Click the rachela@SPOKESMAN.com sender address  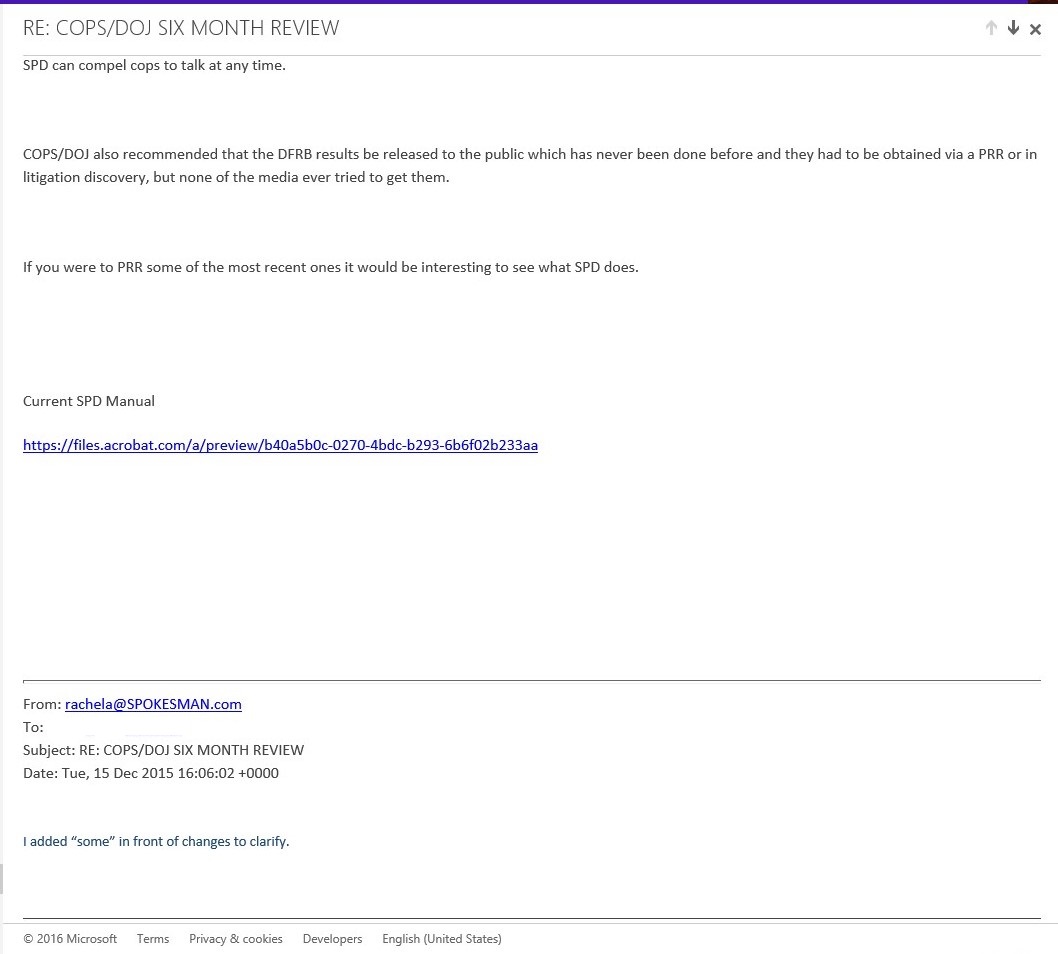[x=153, y=704]
